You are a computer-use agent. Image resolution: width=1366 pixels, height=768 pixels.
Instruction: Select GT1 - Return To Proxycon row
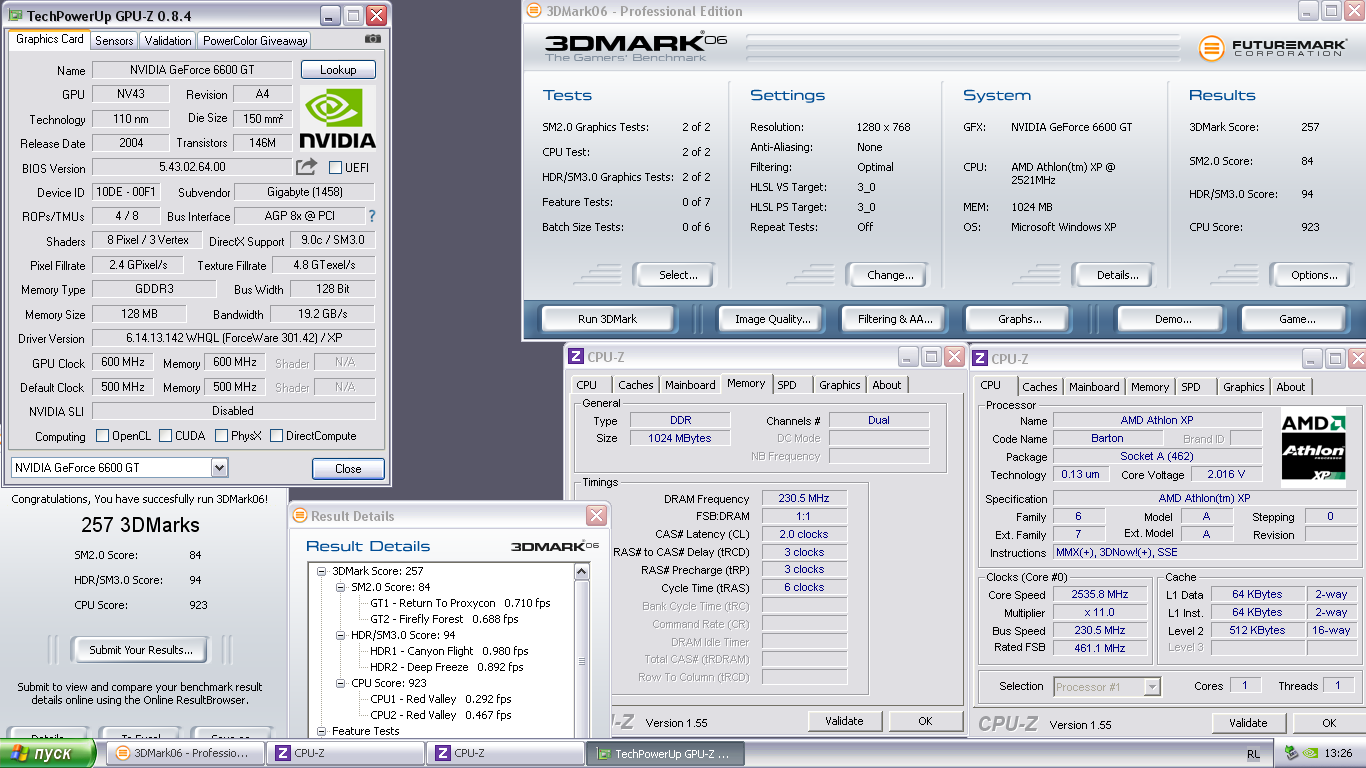(460, 603)
